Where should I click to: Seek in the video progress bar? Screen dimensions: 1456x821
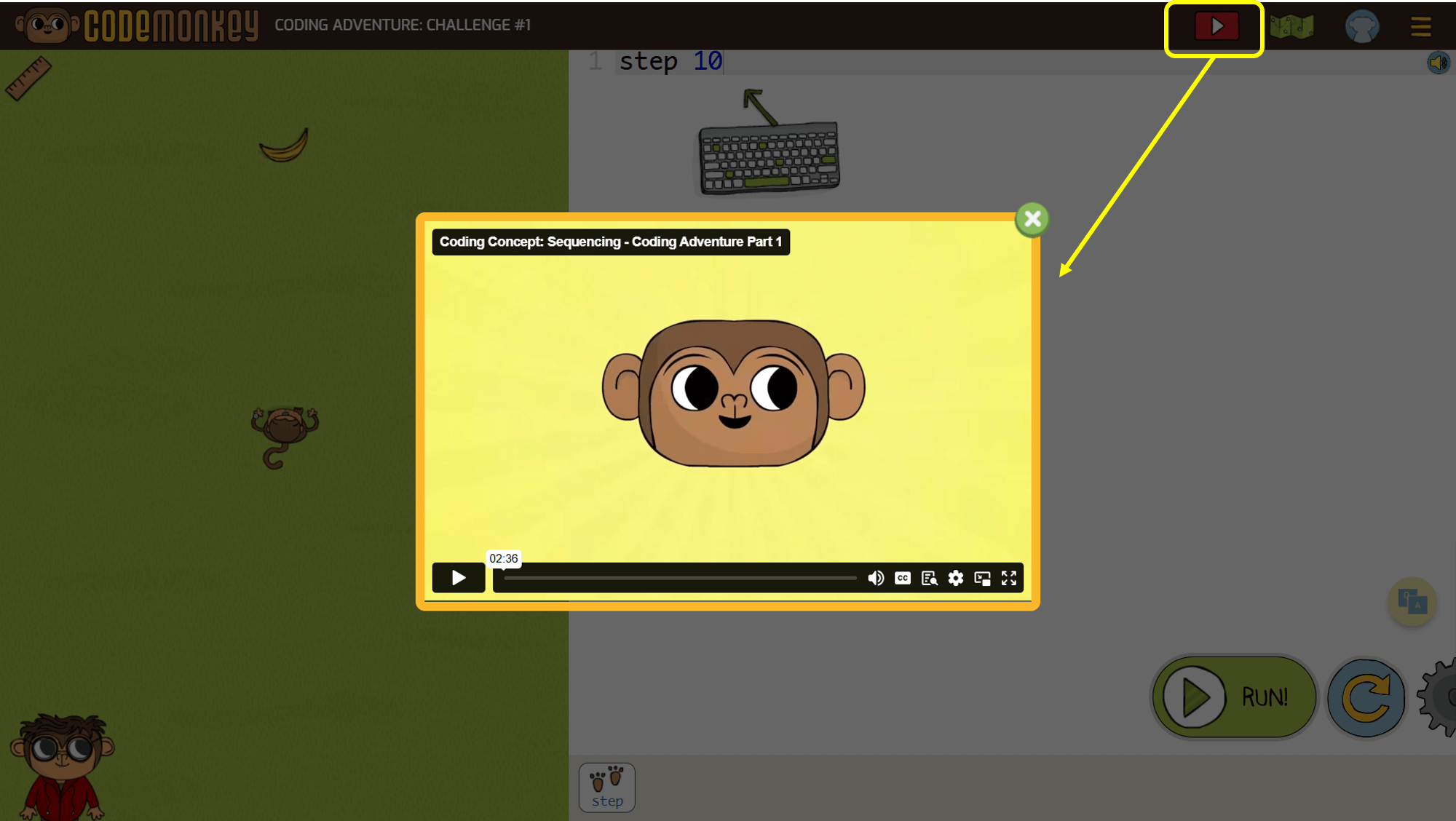coord(680,578)
